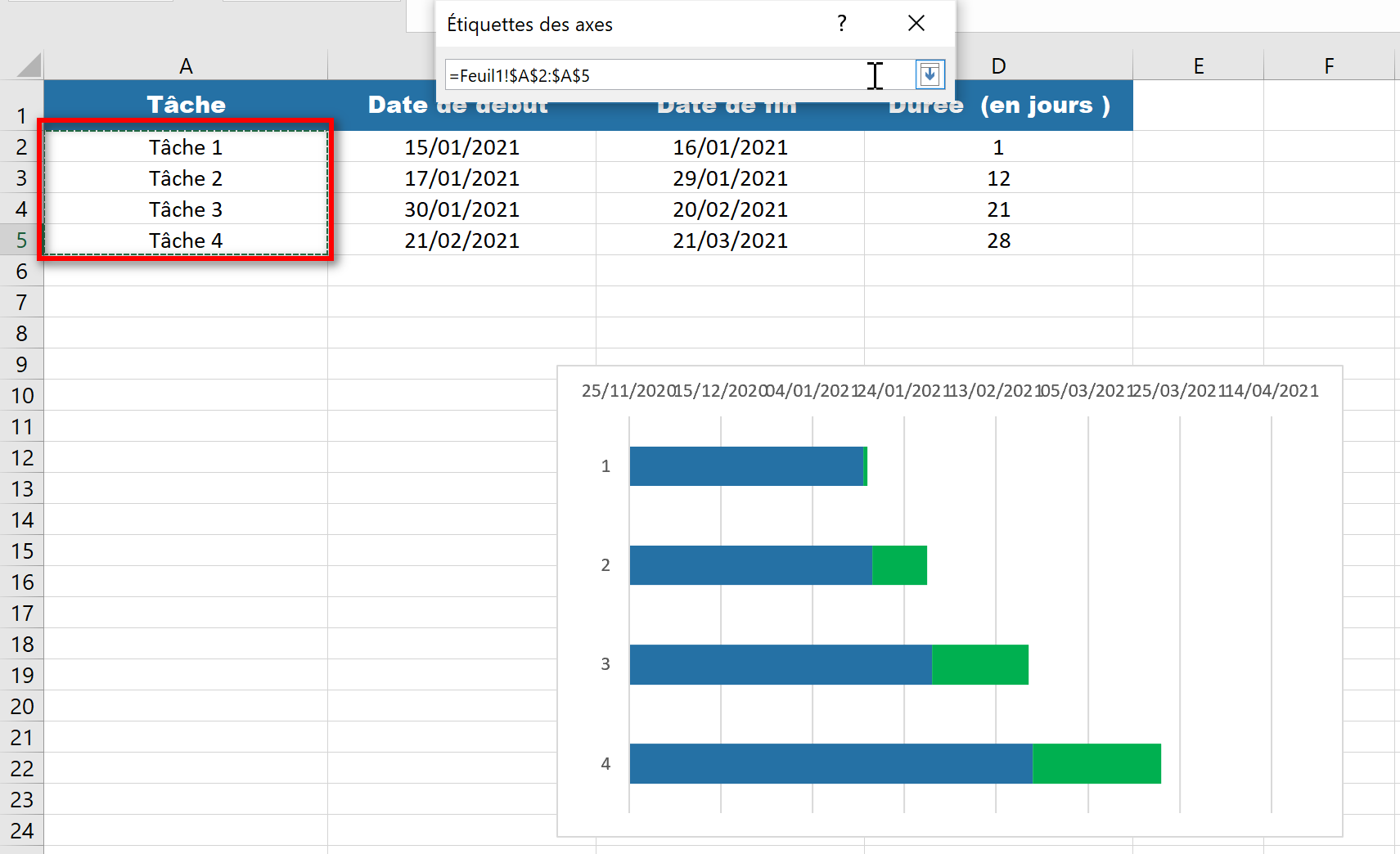Select row 5 header
This screenshot has width=1400, height=854.
[x=21, y=240]
